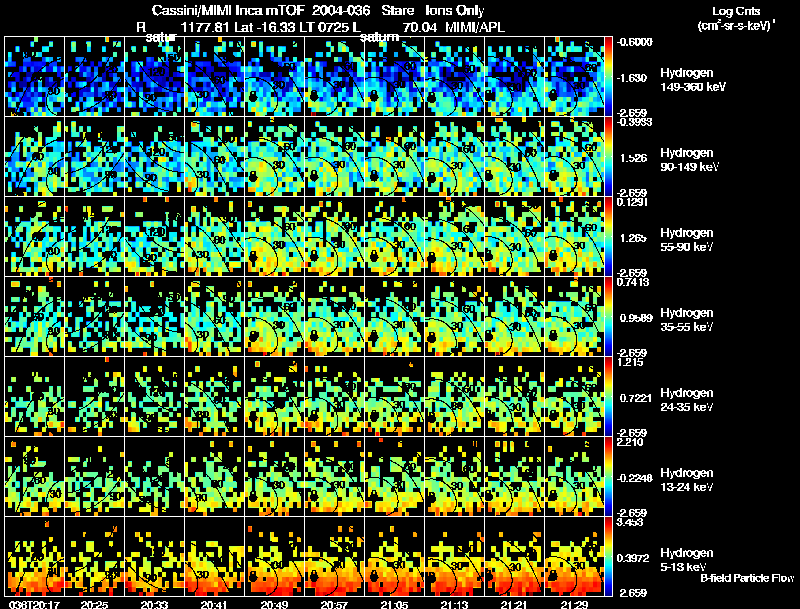
Task: Click the '20:49' time axis label
Action: (274, 604)
